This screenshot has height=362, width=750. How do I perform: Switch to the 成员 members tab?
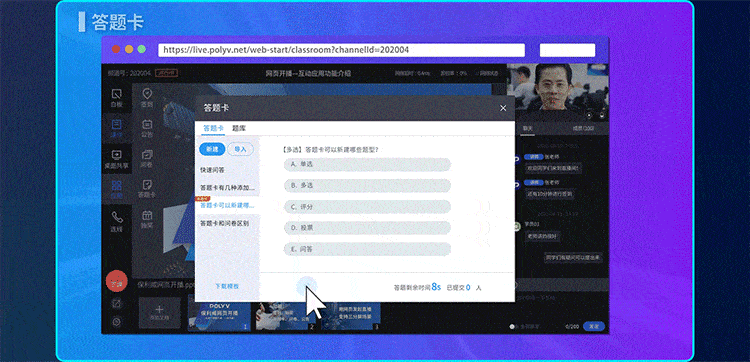click(583, 128)
